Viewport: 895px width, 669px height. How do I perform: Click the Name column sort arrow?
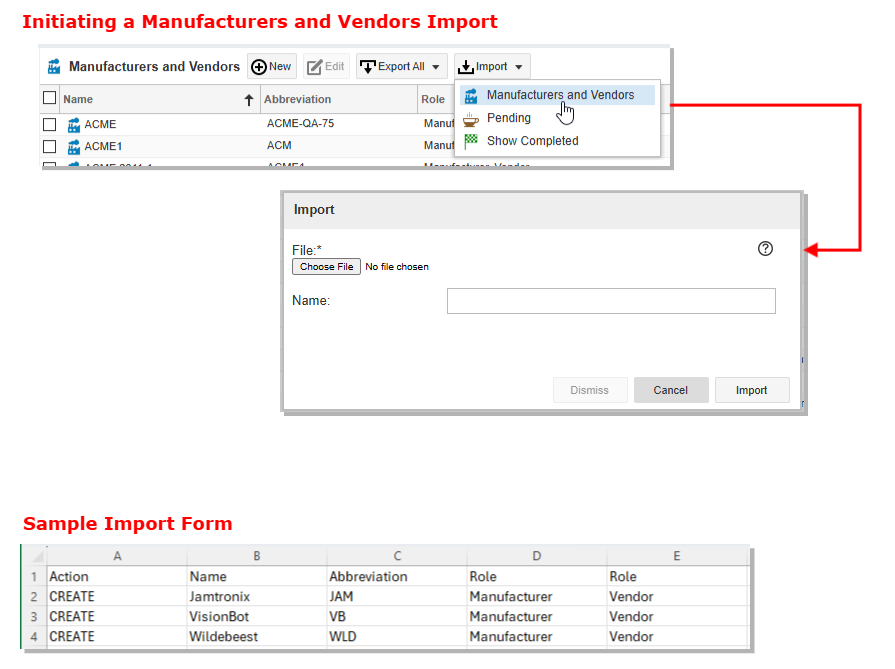(248, 100)
